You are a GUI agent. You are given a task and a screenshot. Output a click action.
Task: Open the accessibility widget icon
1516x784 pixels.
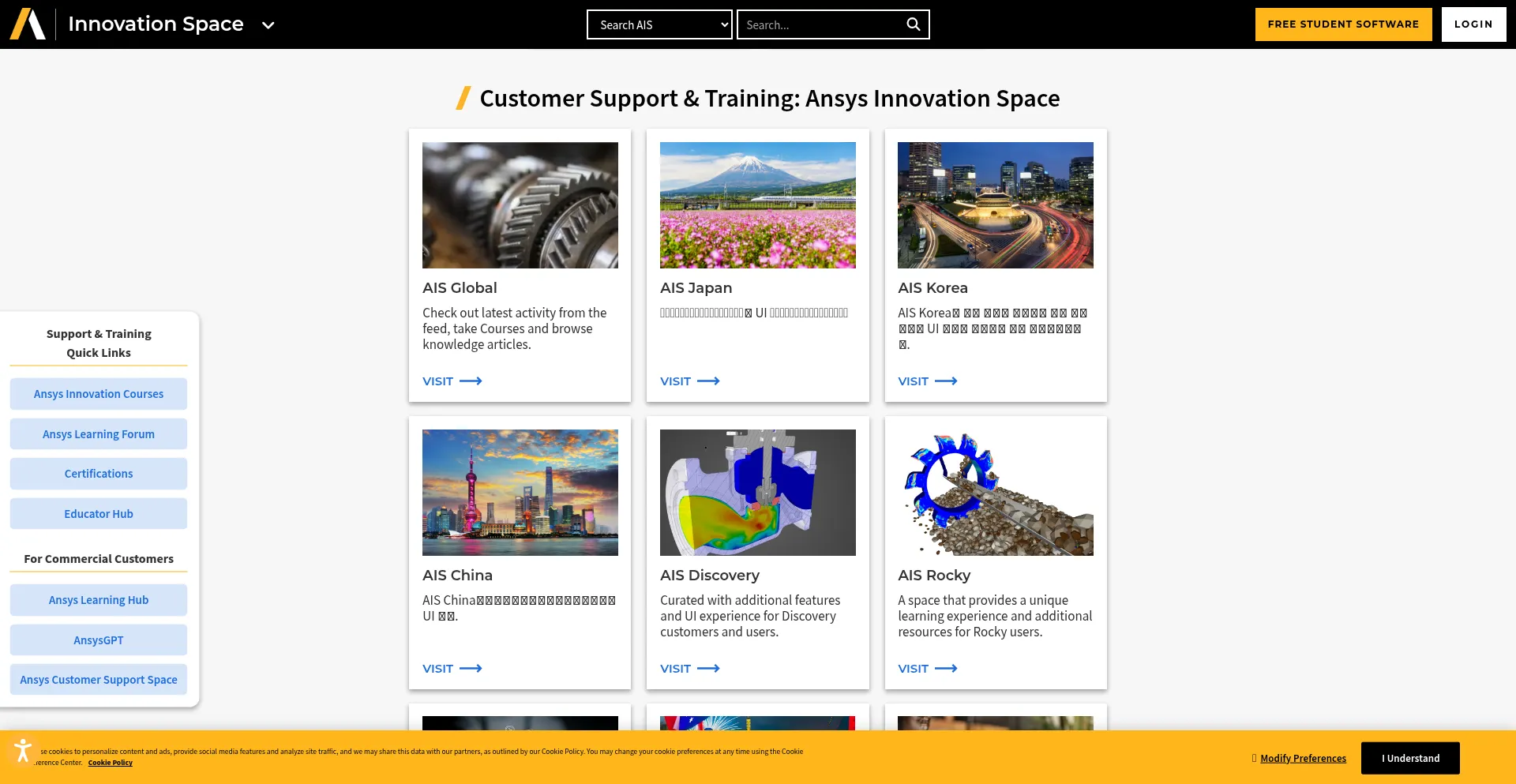coord(23,748)
